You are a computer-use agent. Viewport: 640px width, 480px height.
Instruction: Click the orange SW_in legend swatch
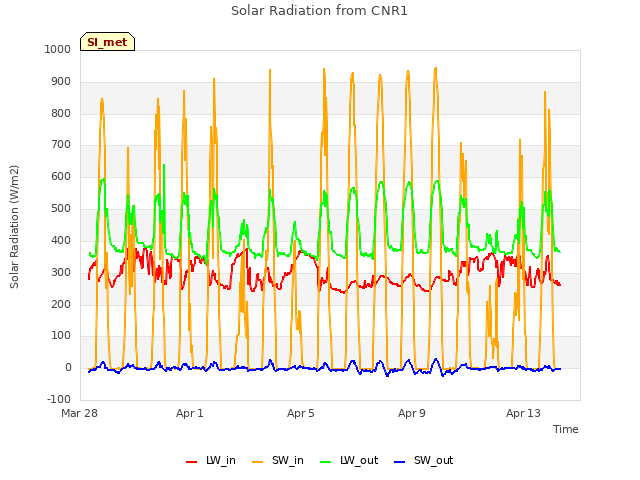point(258,462)
